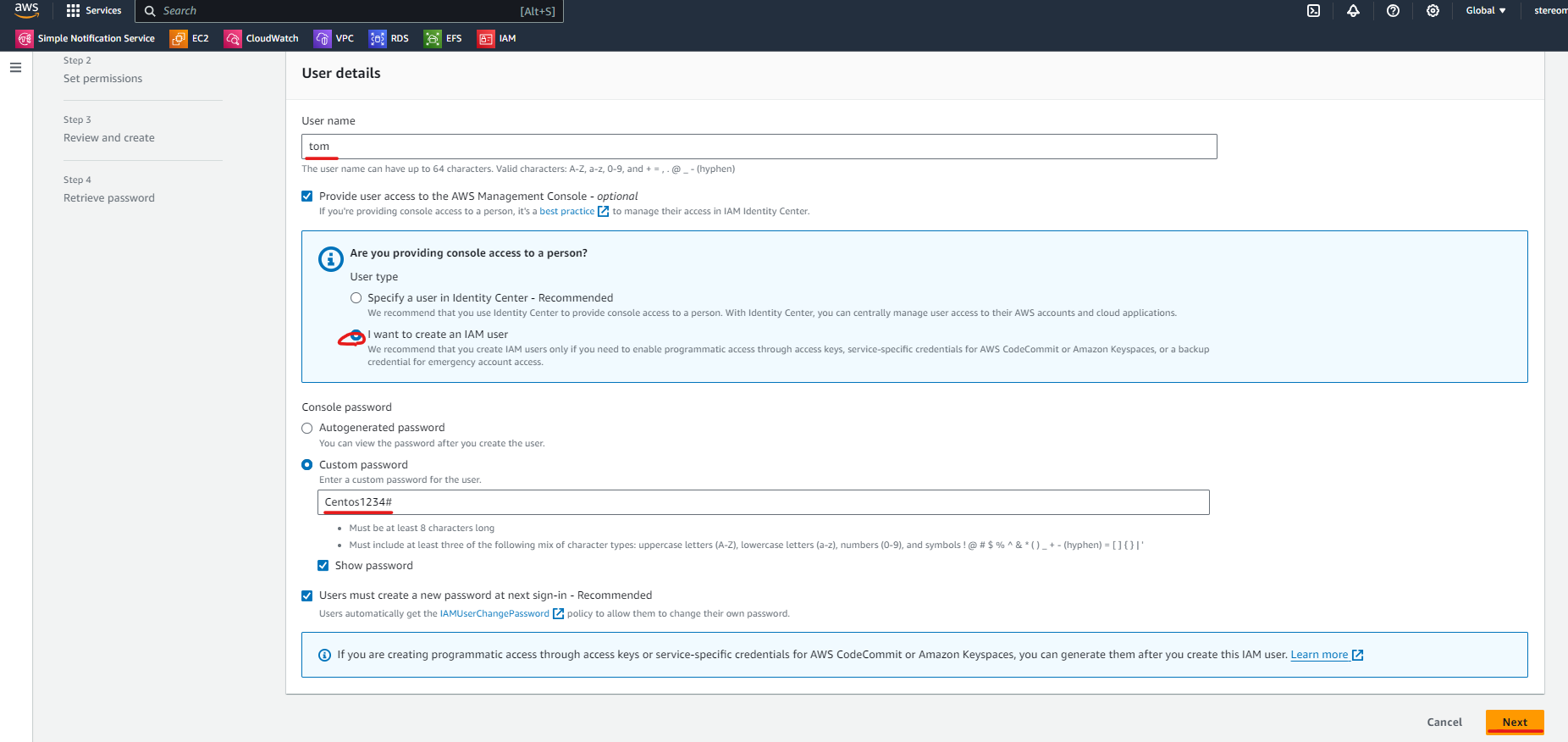The height and width of the screenshot is (742, 1568).
Task: Open the Services grid menu
Action: tap(94, 11)
